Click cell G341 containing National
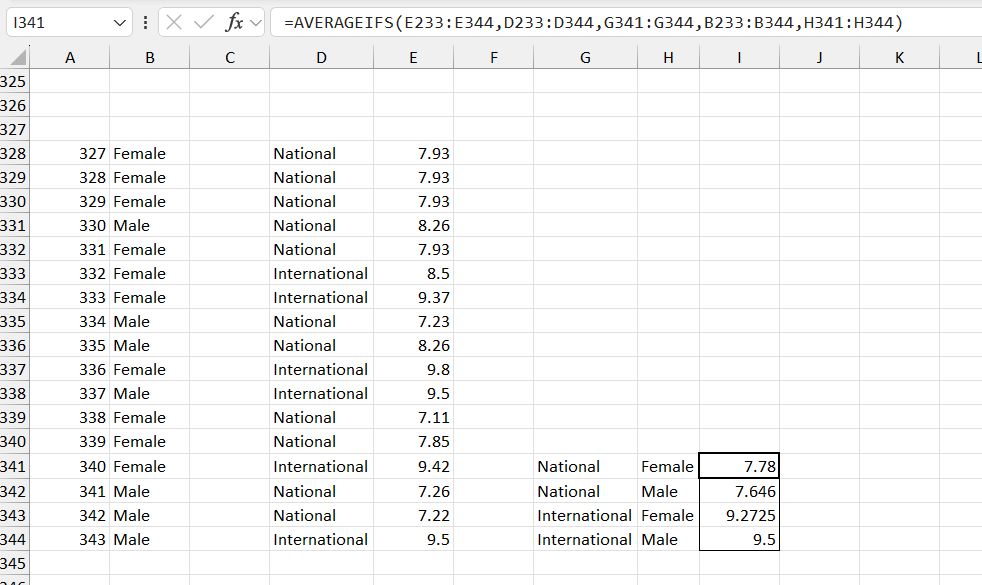Viewport: 982px width, 585px height. point(586,467)
